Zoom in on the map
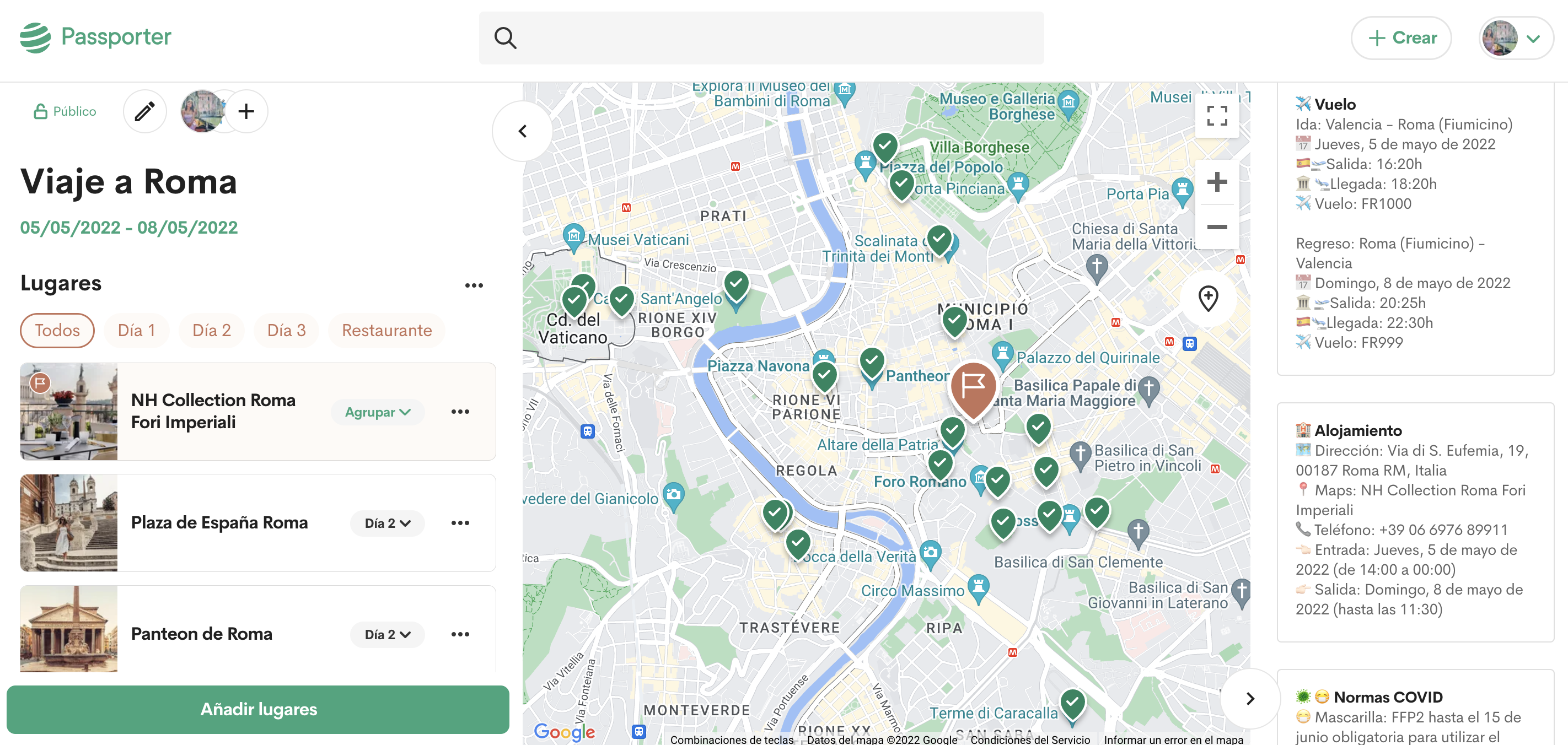The height and width of the screenshot is (745, 1568). [1217, 182]
